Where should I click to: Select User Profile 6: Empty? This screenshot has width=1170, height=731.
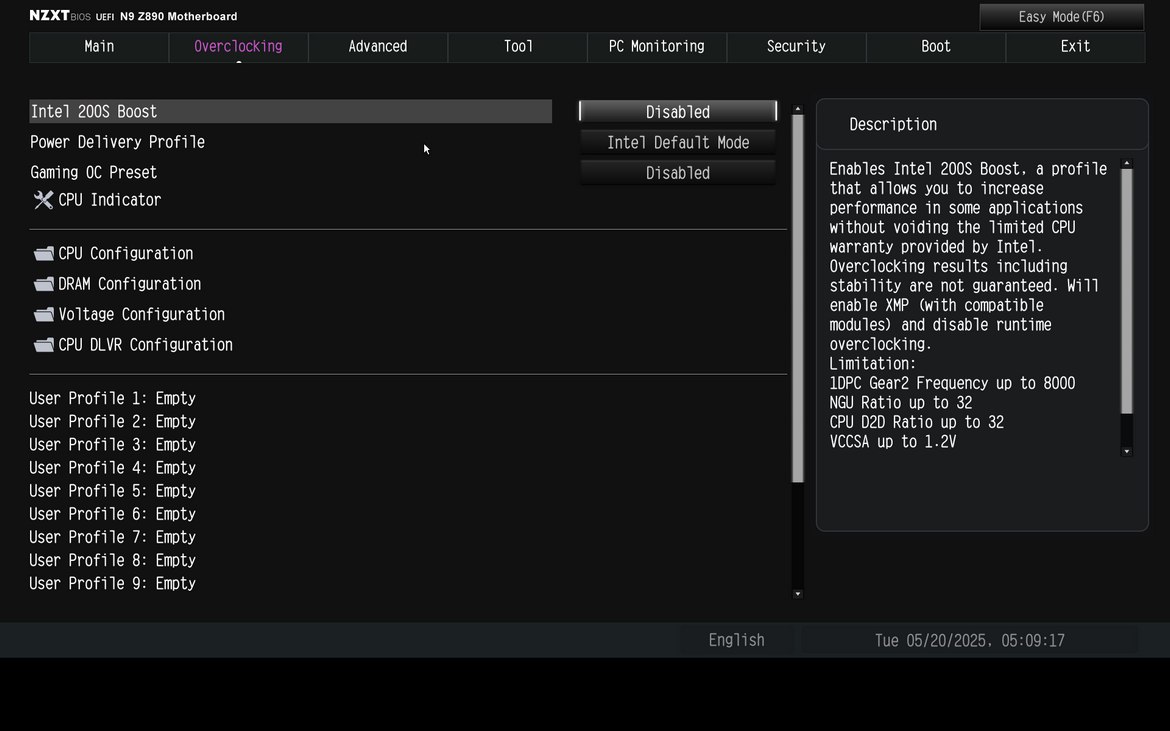coord(113,514)
